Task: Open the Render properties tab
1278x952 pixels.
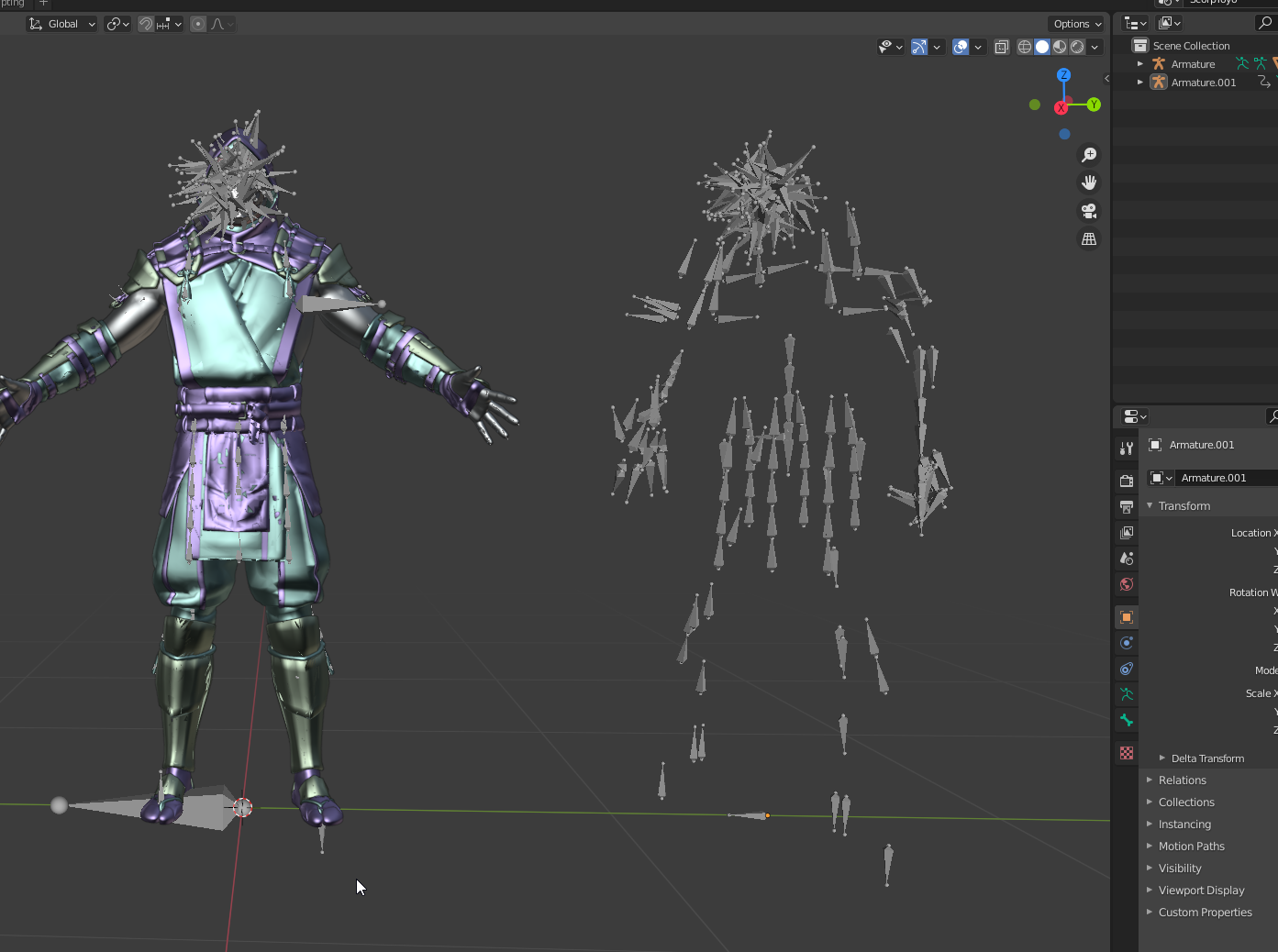Action: (1127, 481)
